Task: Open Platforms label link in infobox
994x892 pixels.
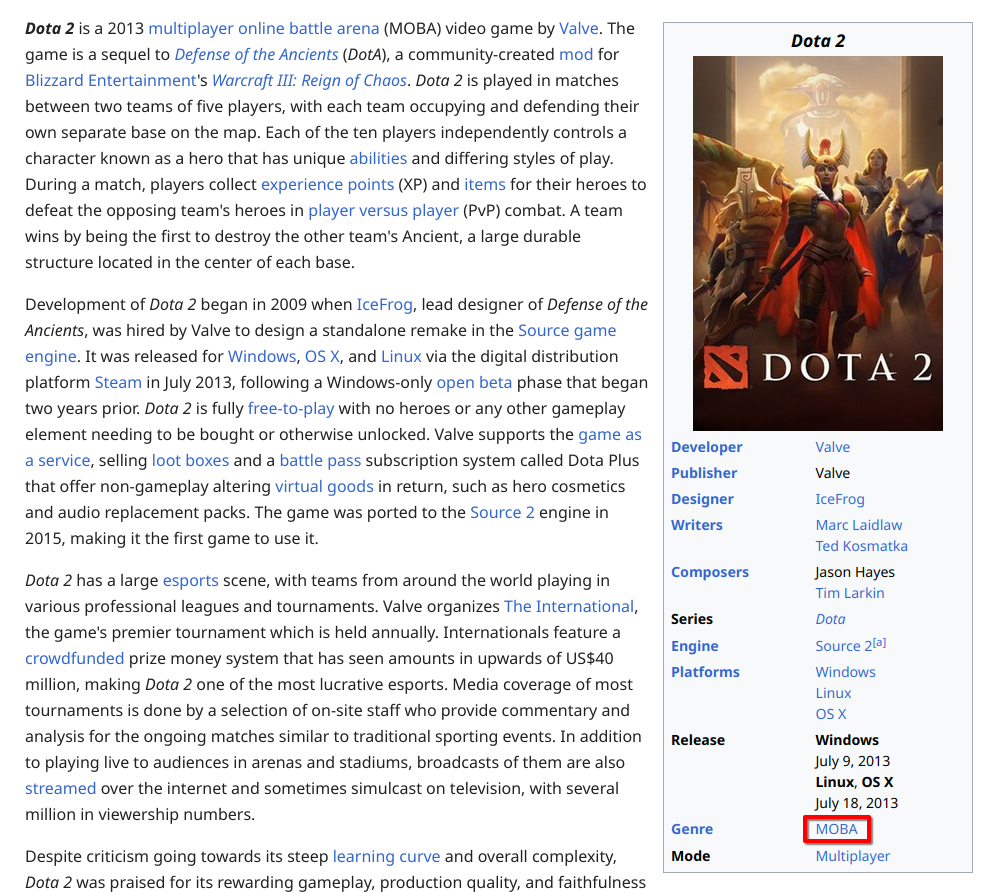Action: pyautogui.click(x=706, y=672)
